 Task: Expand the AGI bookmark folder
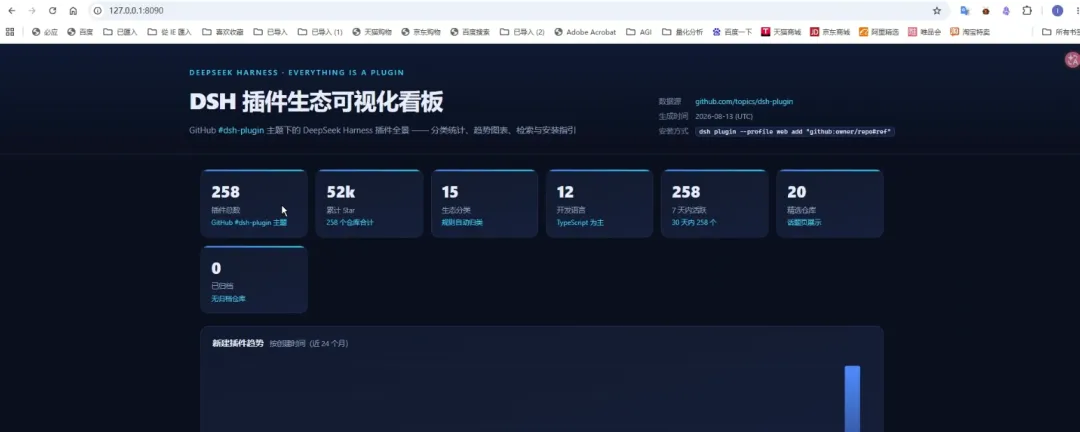639,32
